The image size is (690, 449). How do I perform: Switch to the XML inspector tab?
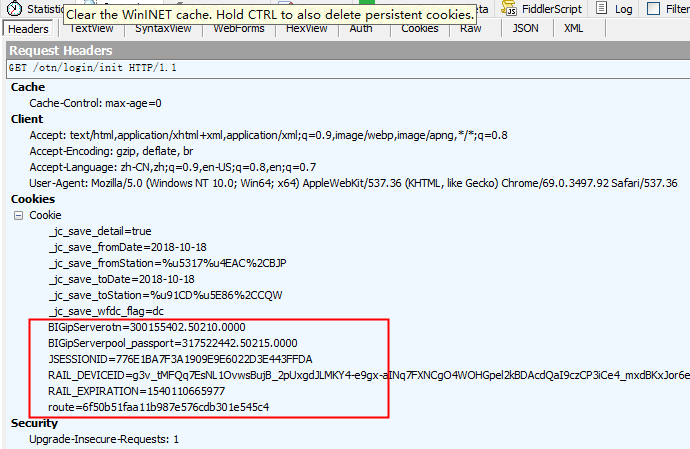(x=573, y=29)
